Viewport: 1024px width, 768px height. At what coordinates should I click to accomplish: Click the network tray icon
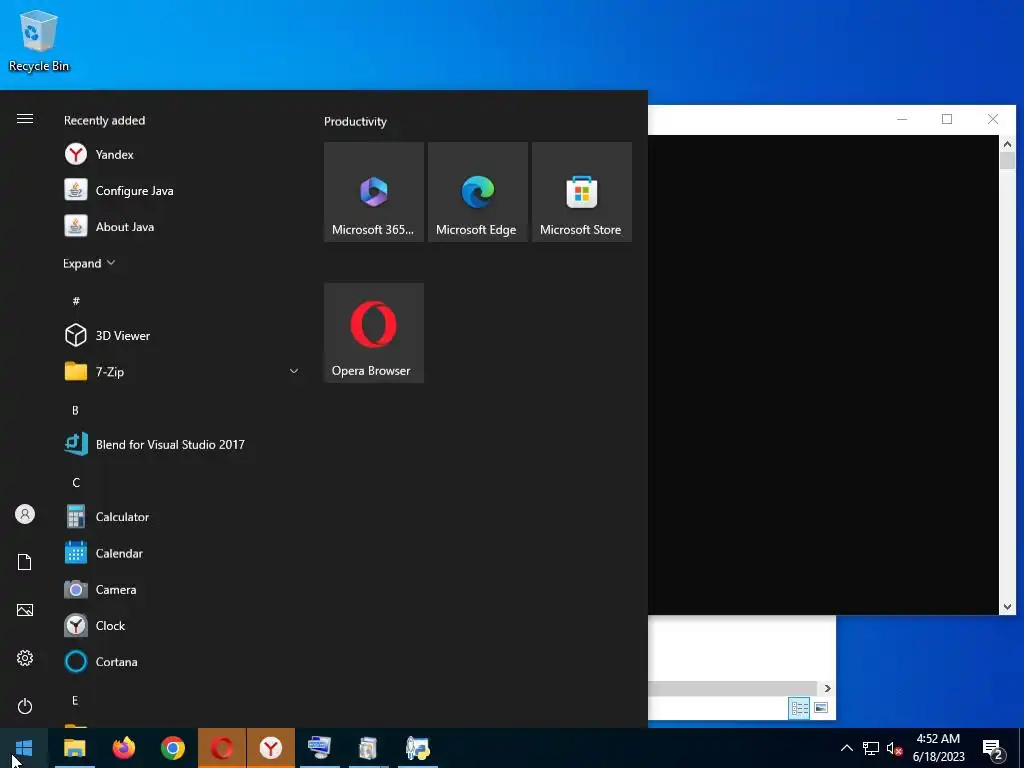(871, 748)
